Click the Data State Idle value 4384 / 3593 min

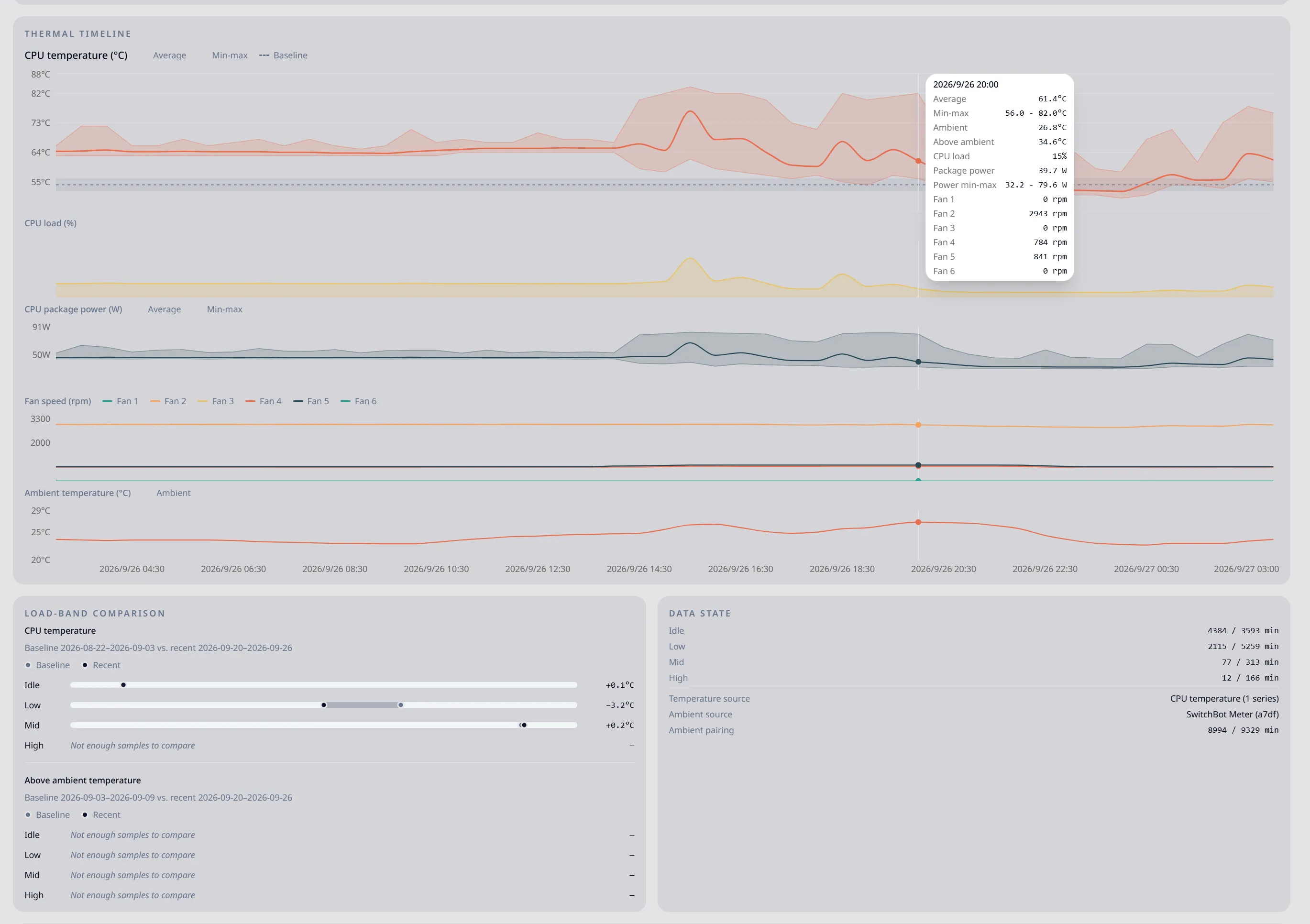tap(1243, 630)
